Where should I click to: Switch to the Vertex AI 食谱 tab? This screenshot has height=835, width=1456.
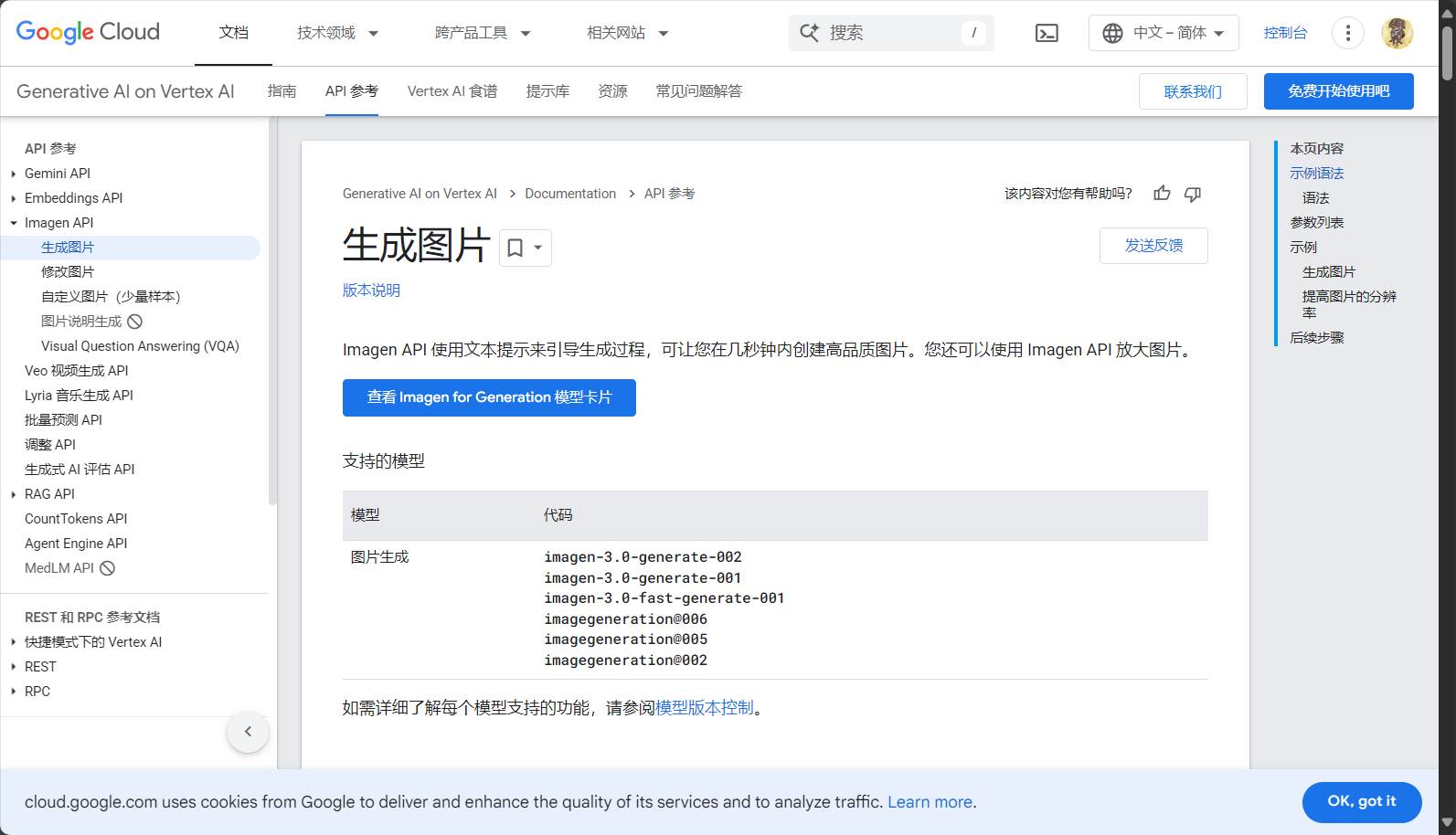click(x=452, y=91)
